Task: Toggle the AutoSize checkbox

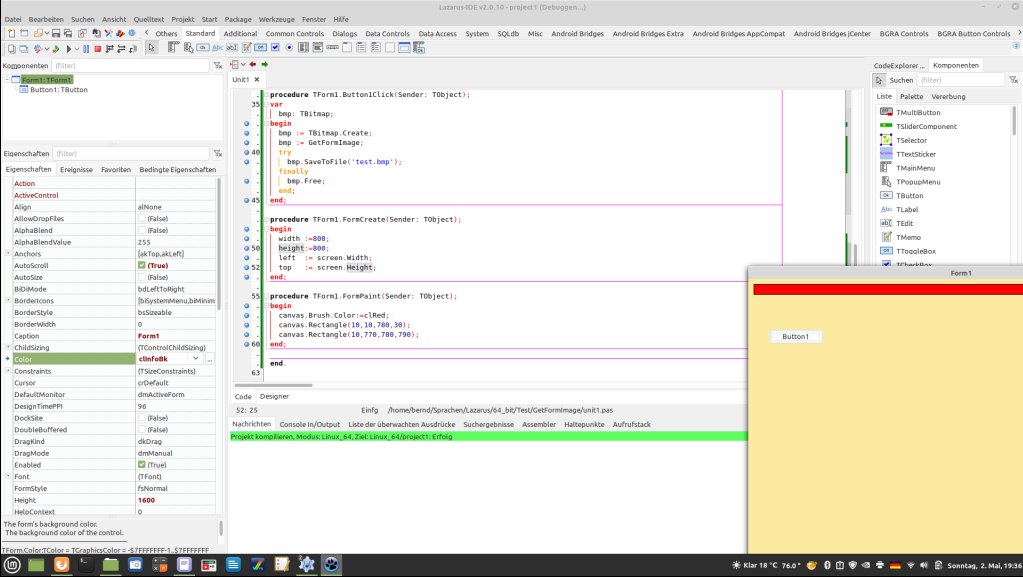Action: coord(142,277)
